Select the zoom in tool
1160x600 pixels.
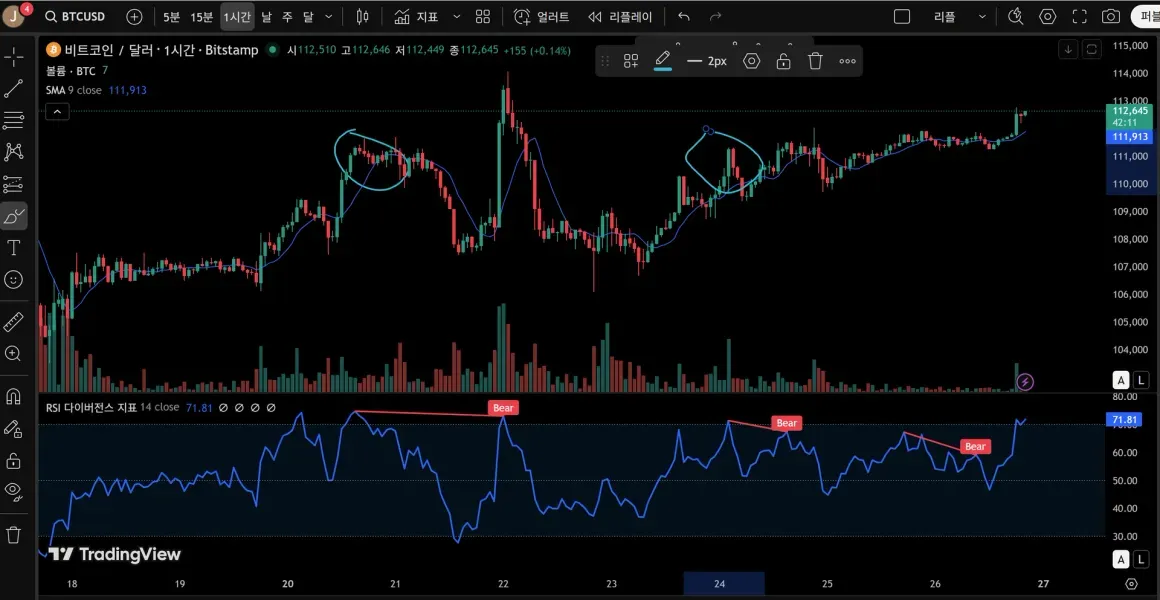(13, 354)
